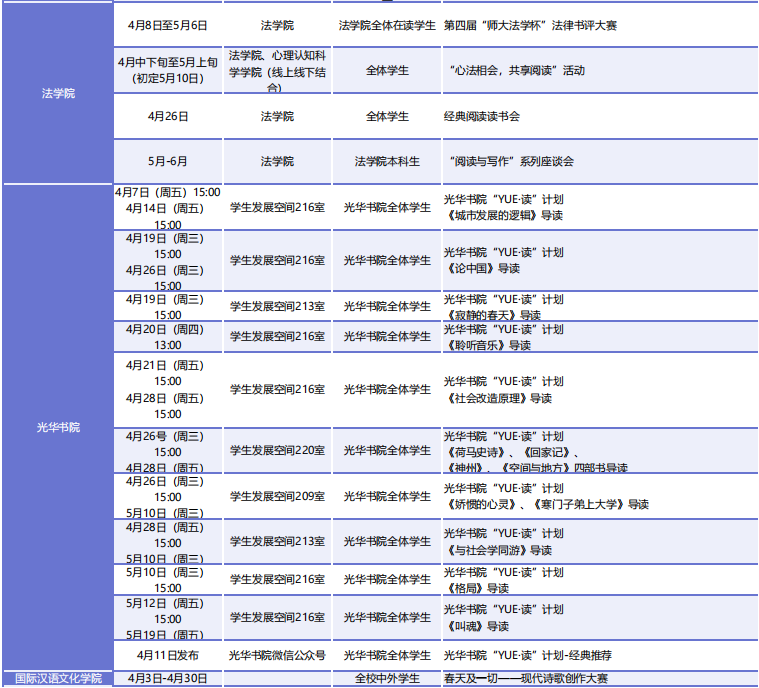Screen dimensions: 759x688
Task: Select the 法学院本科生 audience cell
Action: (387, 161)
